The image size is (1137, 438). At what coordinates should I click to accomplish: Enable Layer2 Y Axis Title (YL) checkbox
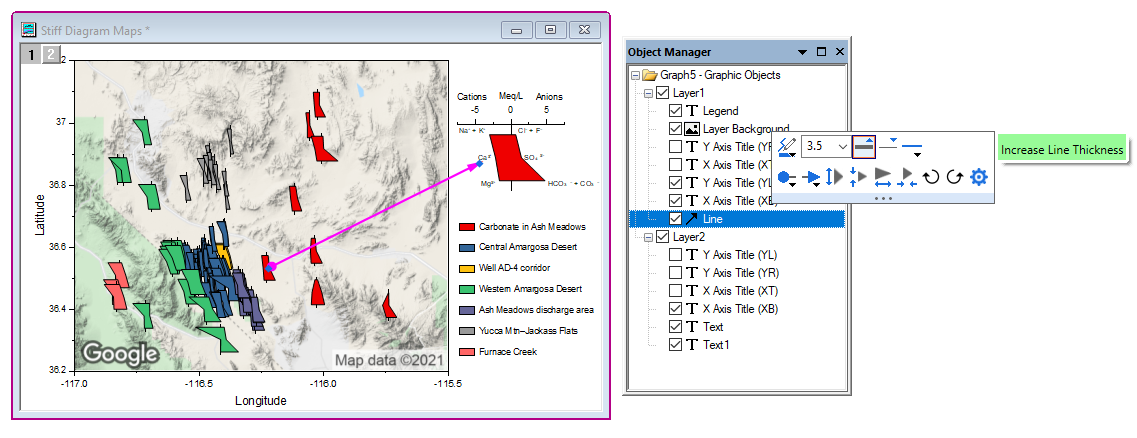pos(676,255)
